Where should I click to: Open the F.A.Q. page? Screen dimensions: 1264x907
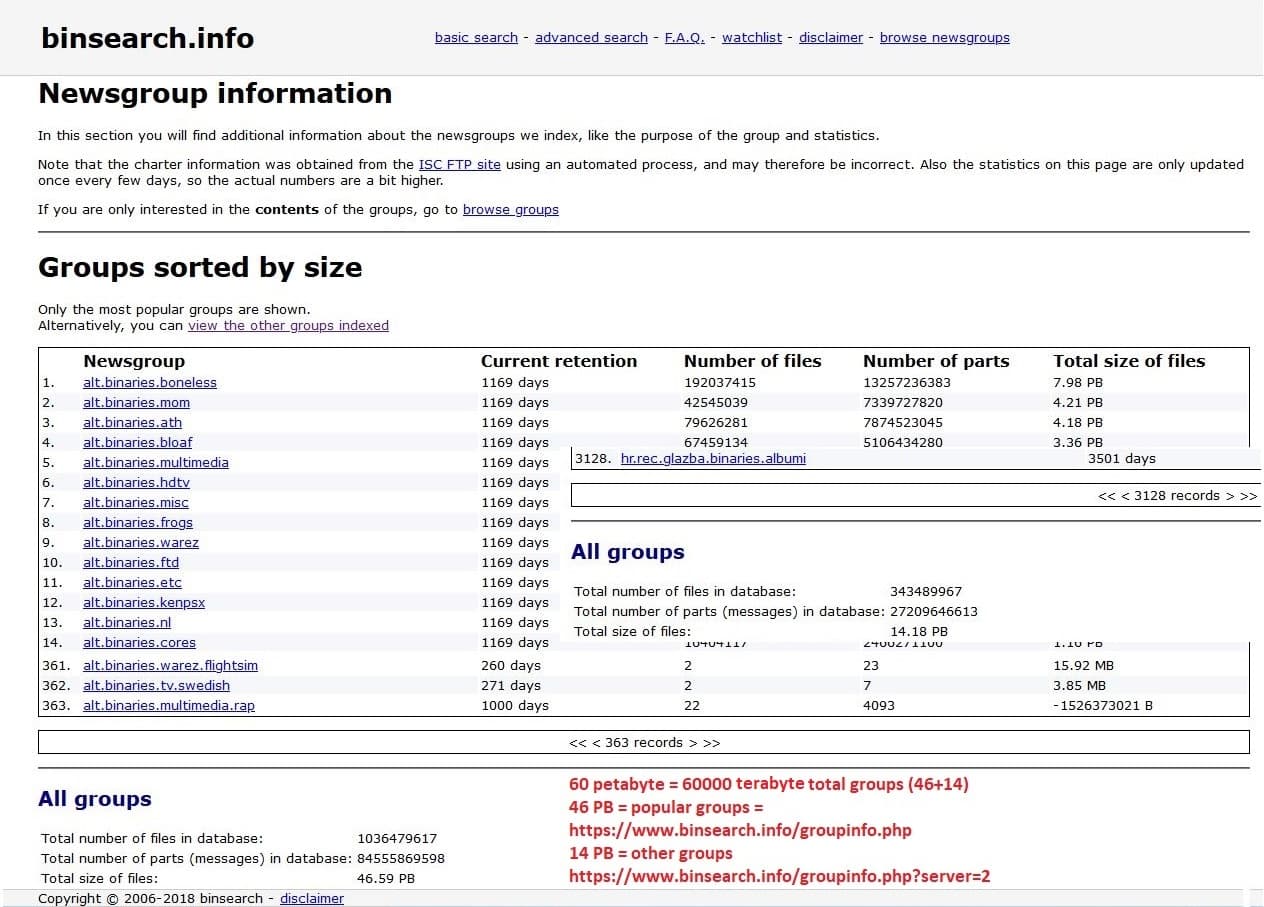[x=684, y=37]
